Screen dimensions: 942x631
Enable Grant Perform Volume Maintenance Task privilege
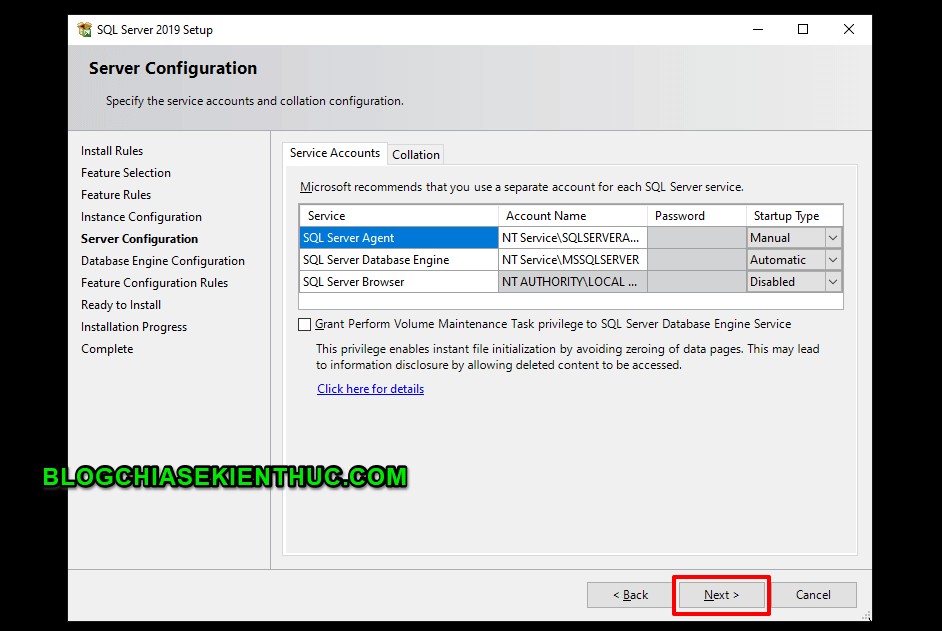click(304, 324)
